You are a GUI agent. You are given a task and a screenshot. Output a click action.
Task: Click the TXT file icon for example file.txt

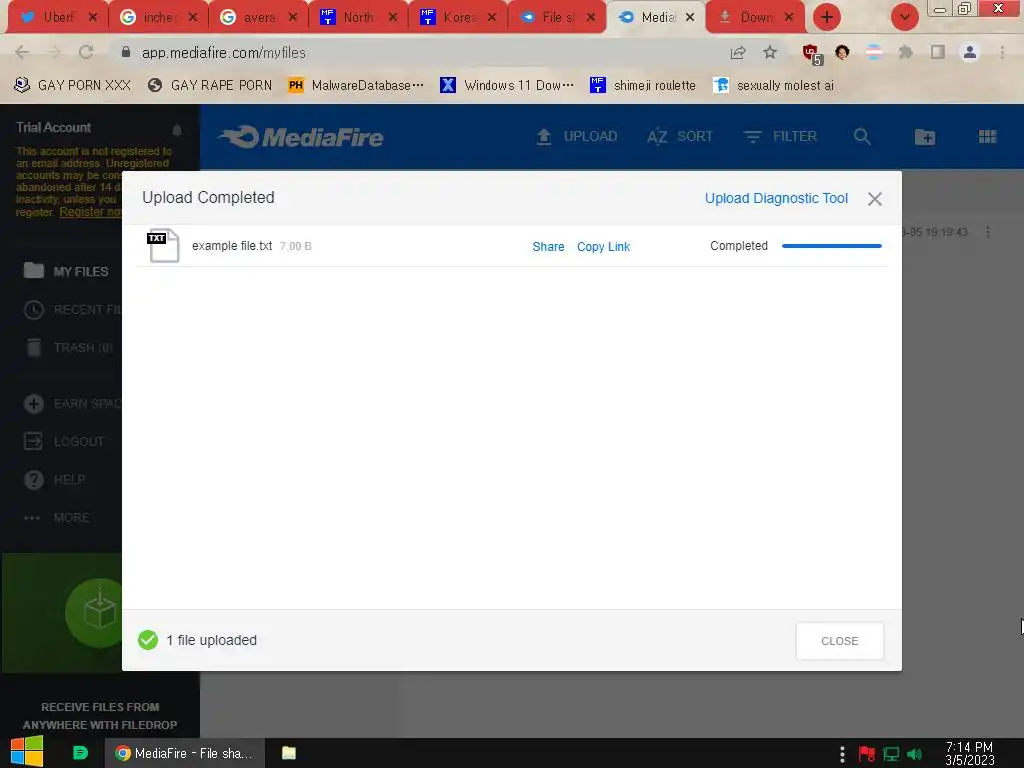coord(163,246)
